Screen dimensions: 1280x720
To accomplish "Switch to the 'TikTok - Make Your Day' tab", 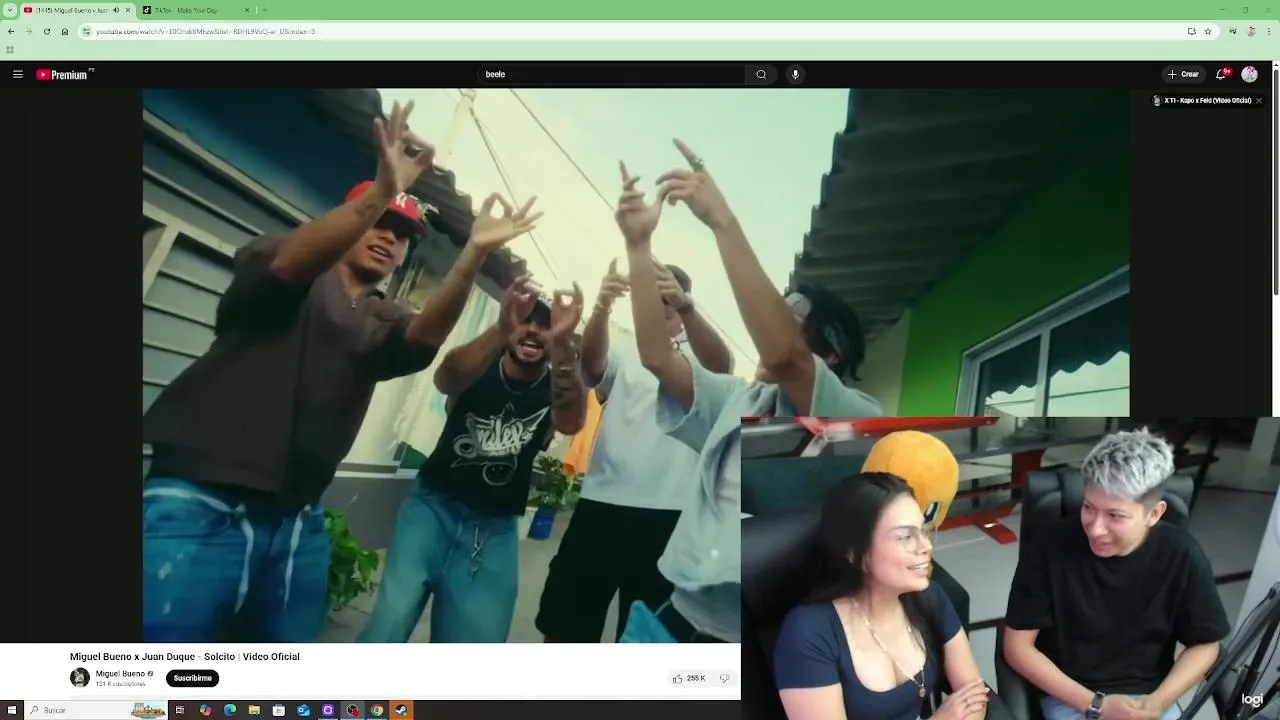I will pos(195,10).
